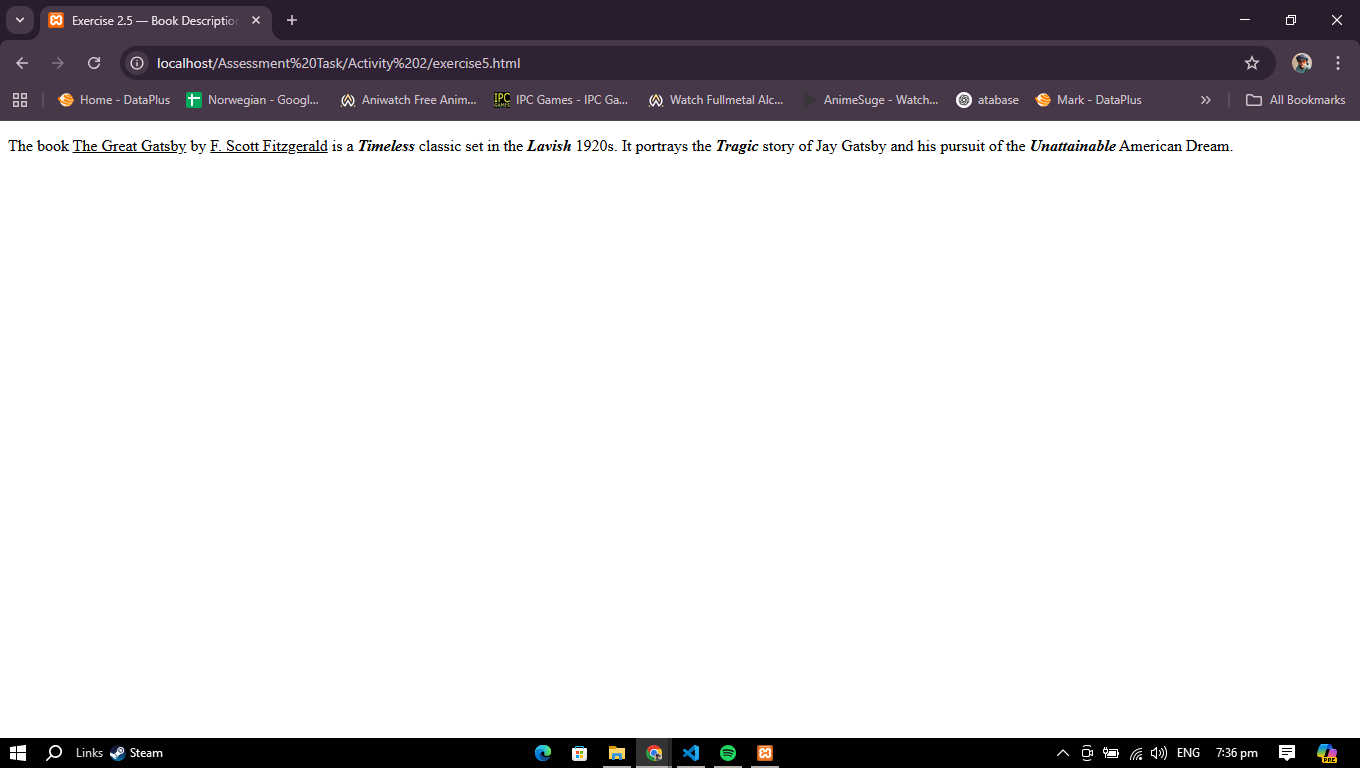This screenshot has width=1360, height=768.
Task: Select the Exercise 2.5 Book Description tab
Action: tap(150, 20)
